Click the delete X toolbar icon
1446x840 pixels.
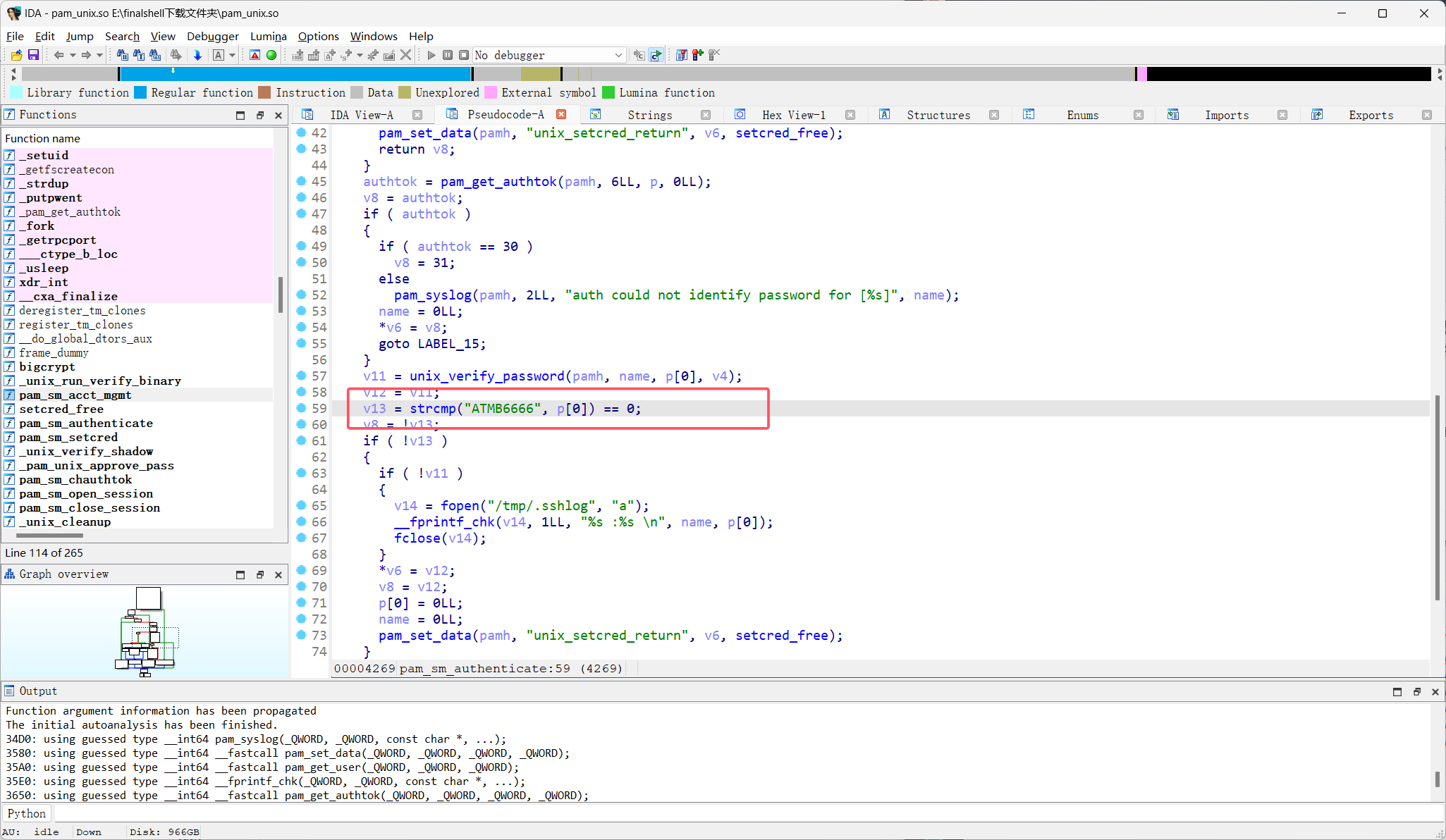tap(406, 55)
